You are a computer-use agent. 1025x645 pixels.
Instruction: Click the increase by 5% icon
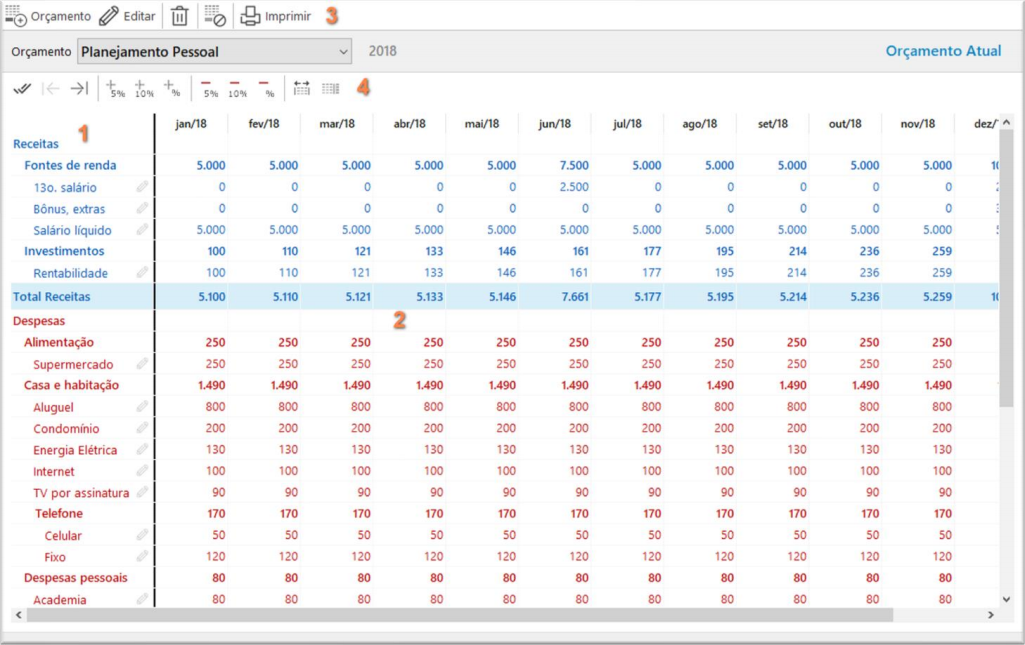pyautogui.click(x=115, y=89)
